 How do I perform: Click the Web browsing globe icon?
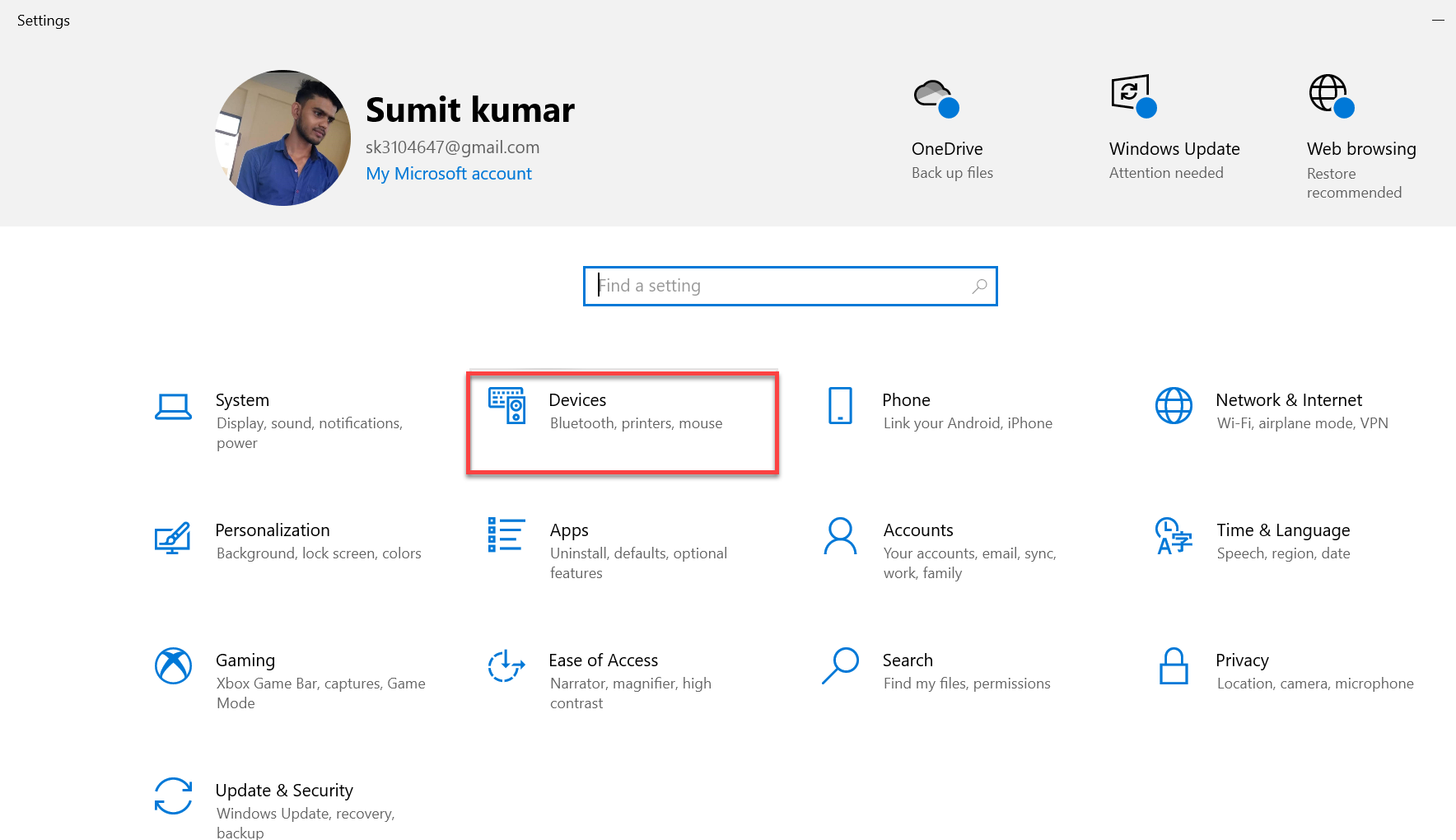(1331, 96)
